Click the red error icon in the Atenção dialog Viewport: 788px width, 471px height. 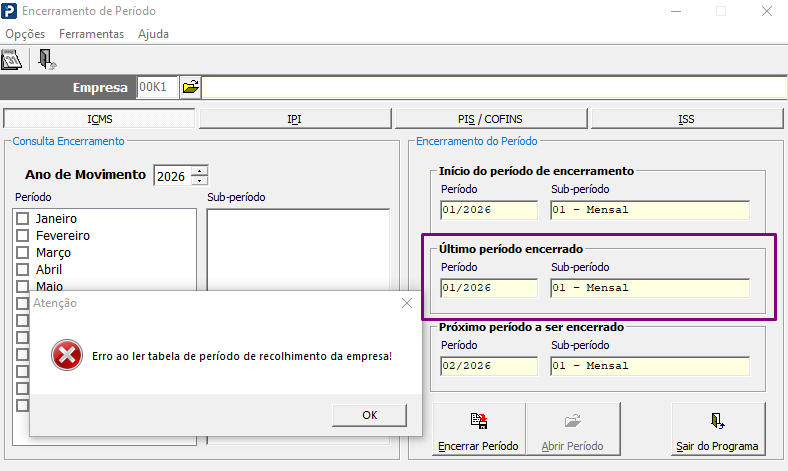tap(67, 355)
